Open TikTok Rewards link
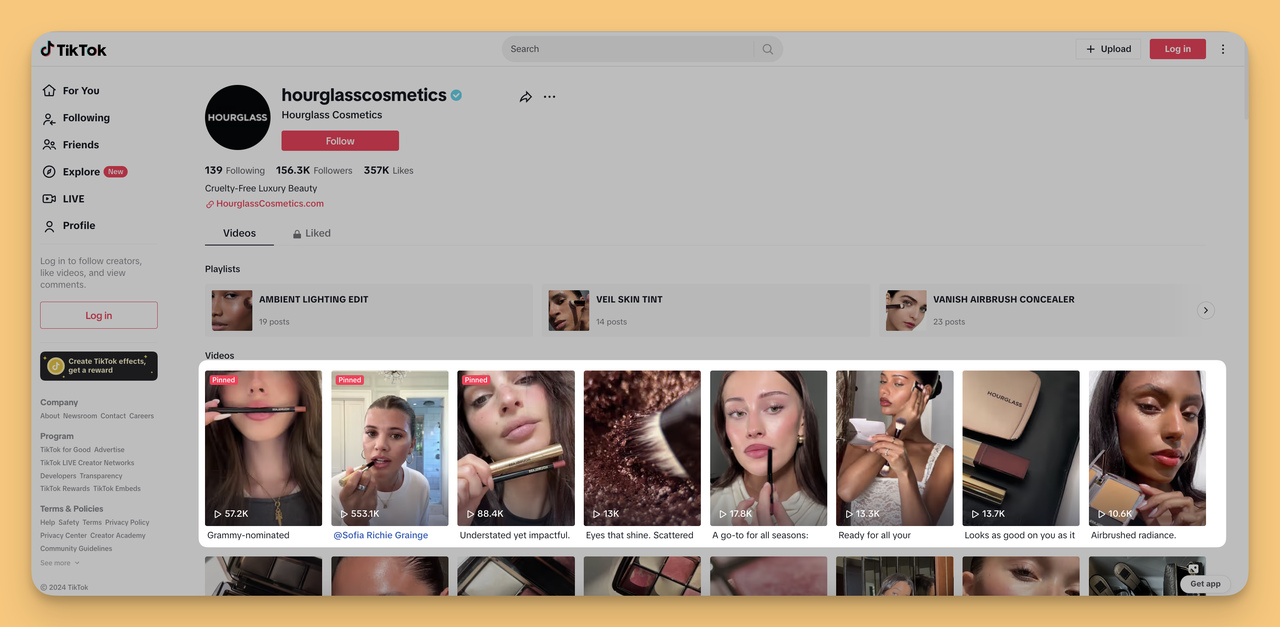This screenshot has width=1280, height=627. [65, 489]
